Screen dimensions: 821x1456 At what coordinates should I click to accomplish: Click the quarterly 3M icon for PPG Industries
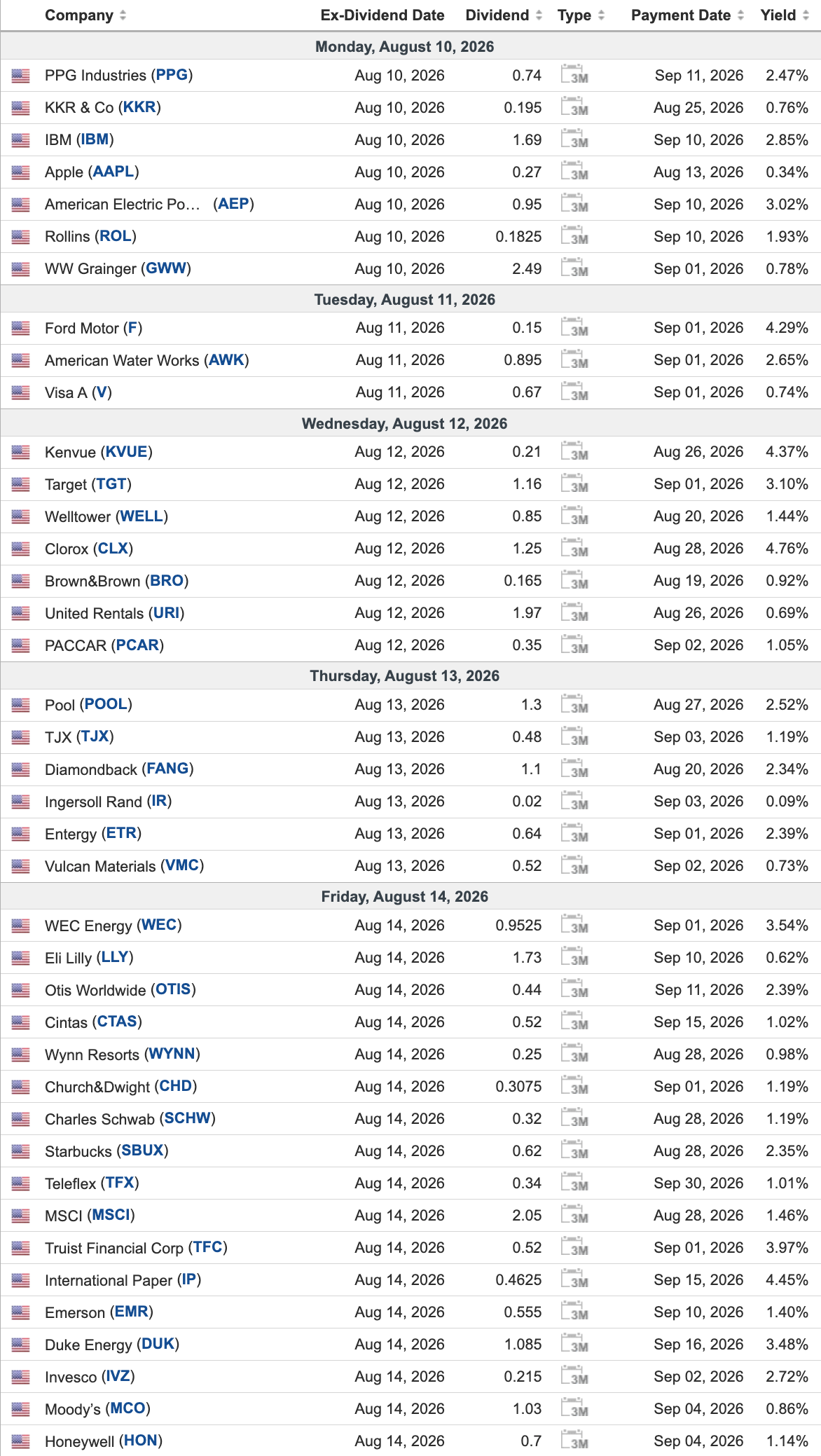click(x=574, y=74)
